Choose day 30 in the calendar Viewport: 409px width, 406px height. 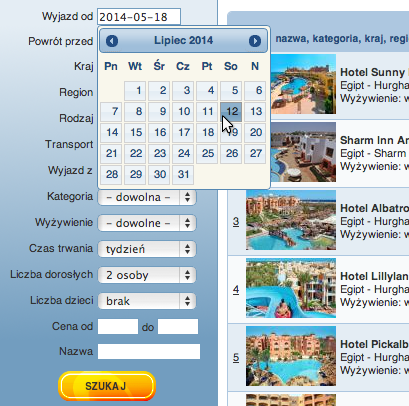(159, 174)
